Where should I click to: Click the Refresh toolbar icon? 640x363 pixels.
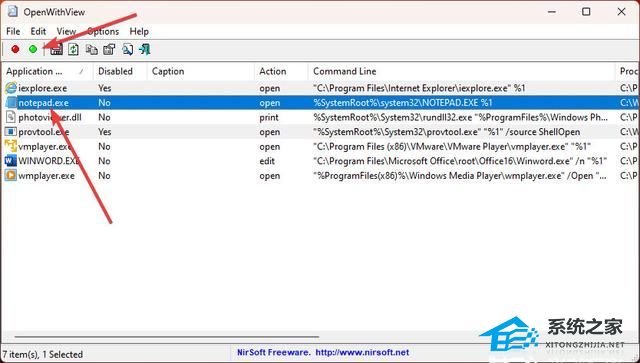click(73, 49)
